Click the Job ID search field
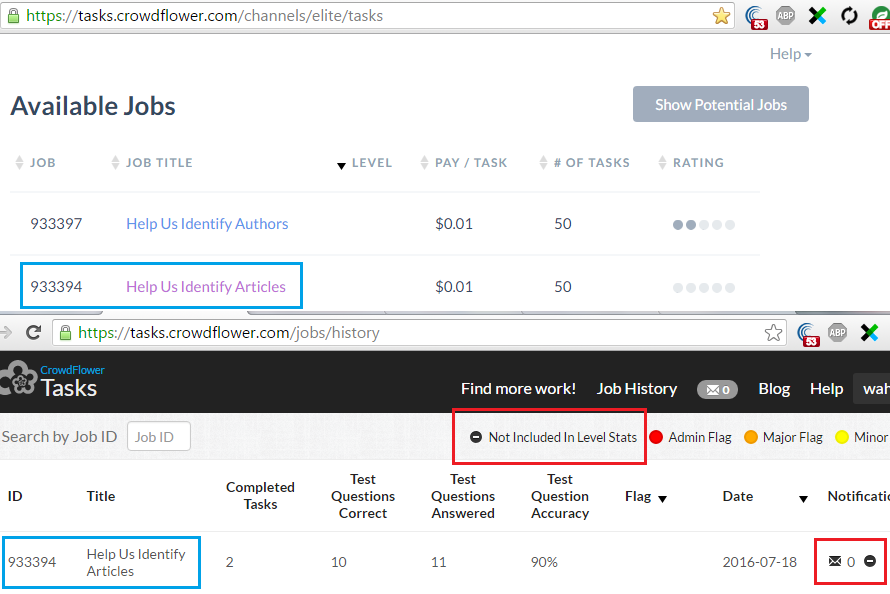 tap(159, 436)
